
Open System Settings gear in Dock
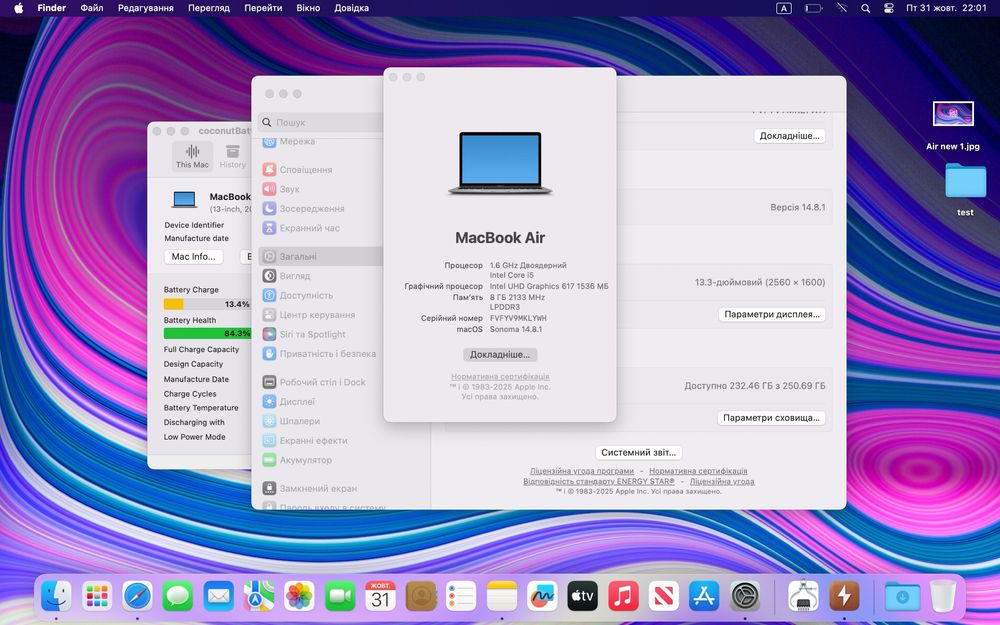click(745, 596)
